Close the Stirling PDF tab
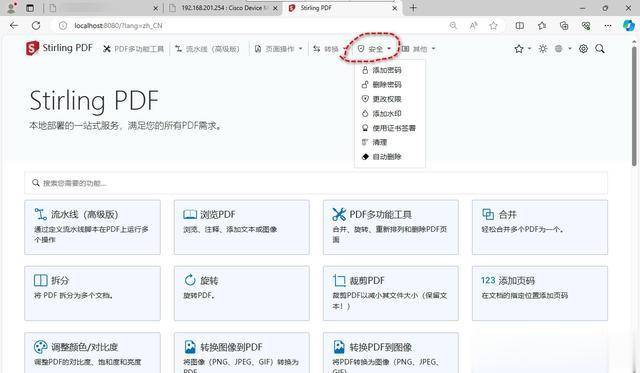640x373 pixels. click(395, 8)
